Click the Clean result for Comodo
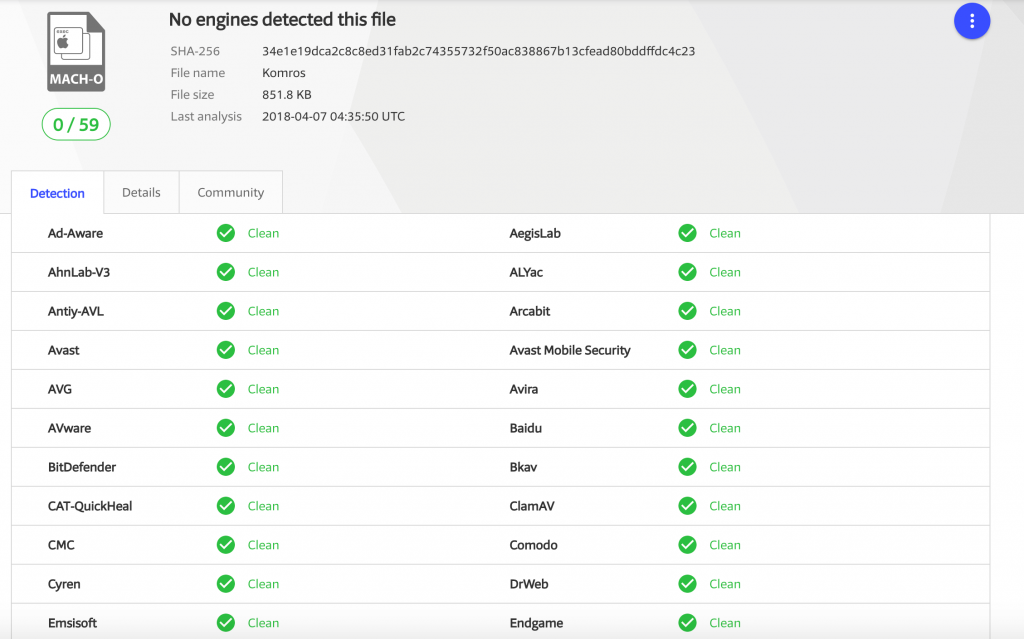 (725, 545)
